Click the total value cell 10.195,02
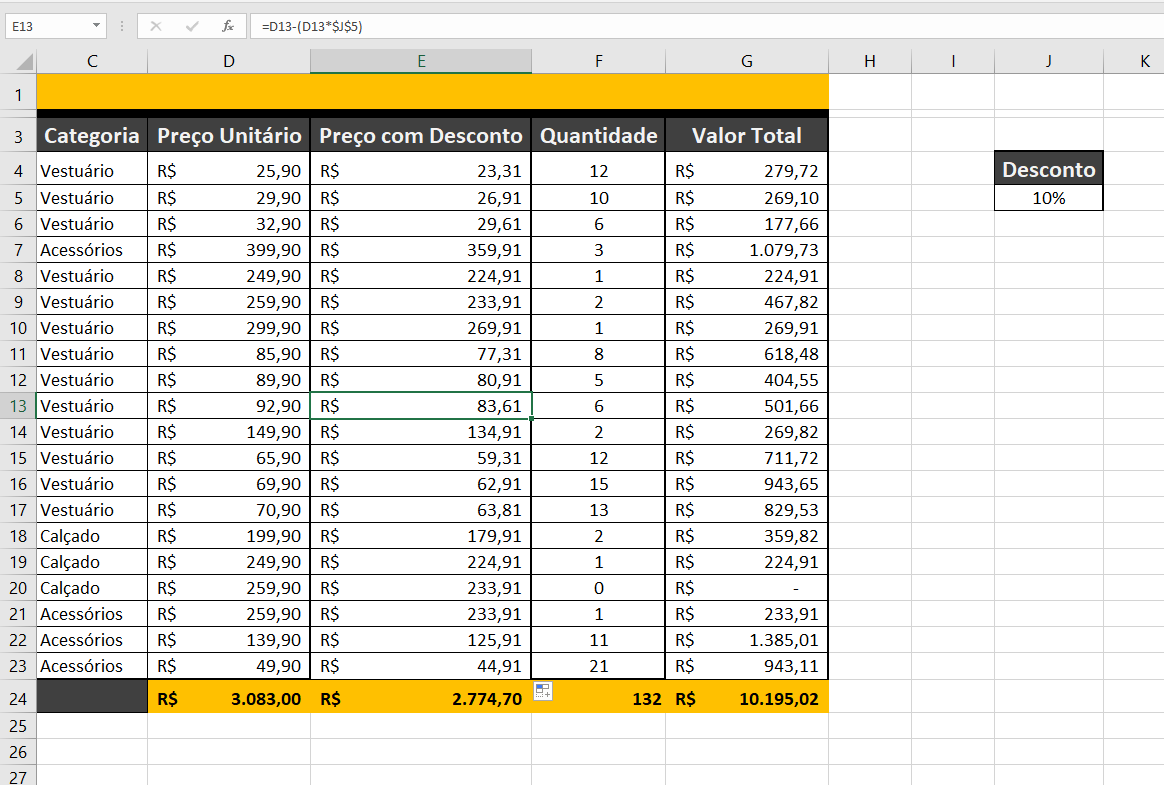The height and width of the screenshot is (785, 1164). coord(746,699)
